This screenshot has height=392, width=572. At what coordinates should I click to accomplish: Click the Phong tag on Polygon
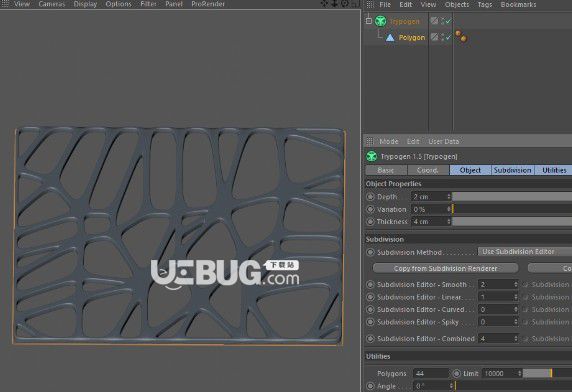461,36
